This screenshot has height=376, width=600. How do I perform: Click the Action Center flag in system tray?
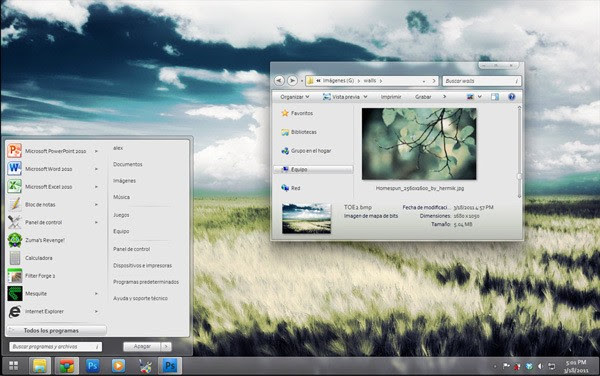506,366
